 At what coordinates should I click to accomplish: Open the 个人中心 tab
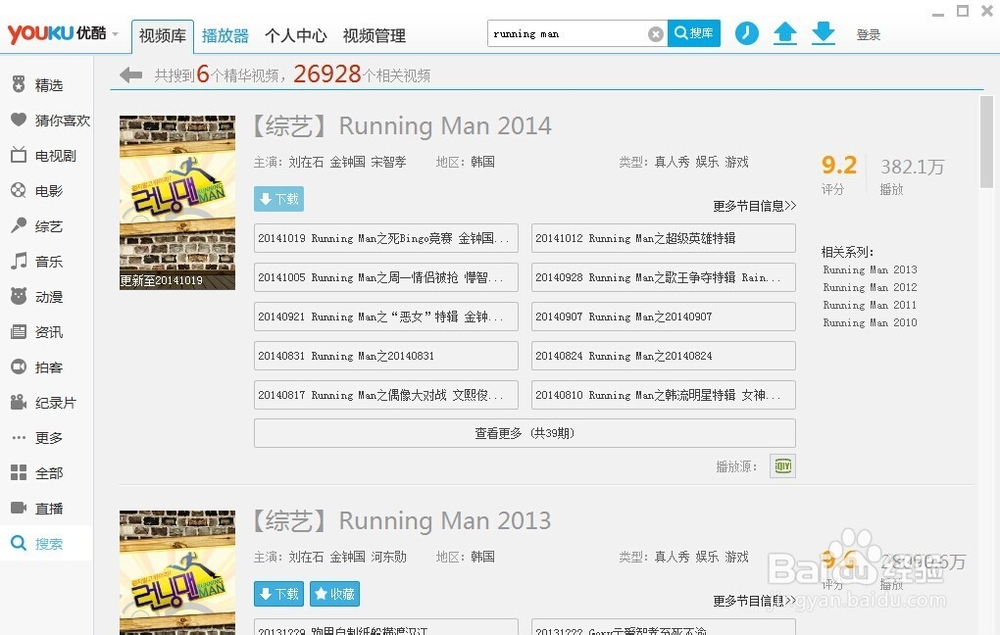296,36
